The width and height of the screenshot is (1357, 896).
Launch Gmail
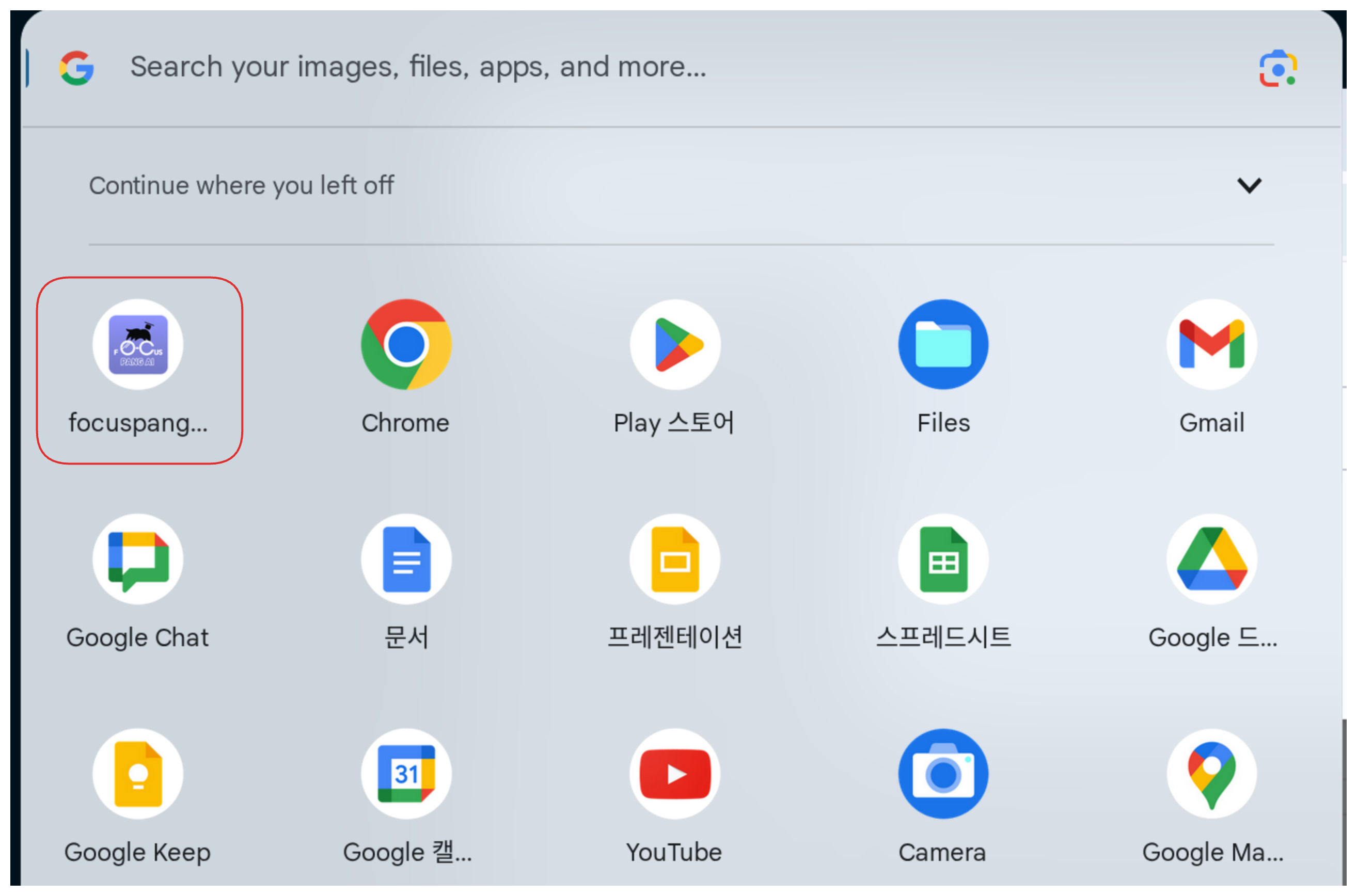1212,345
